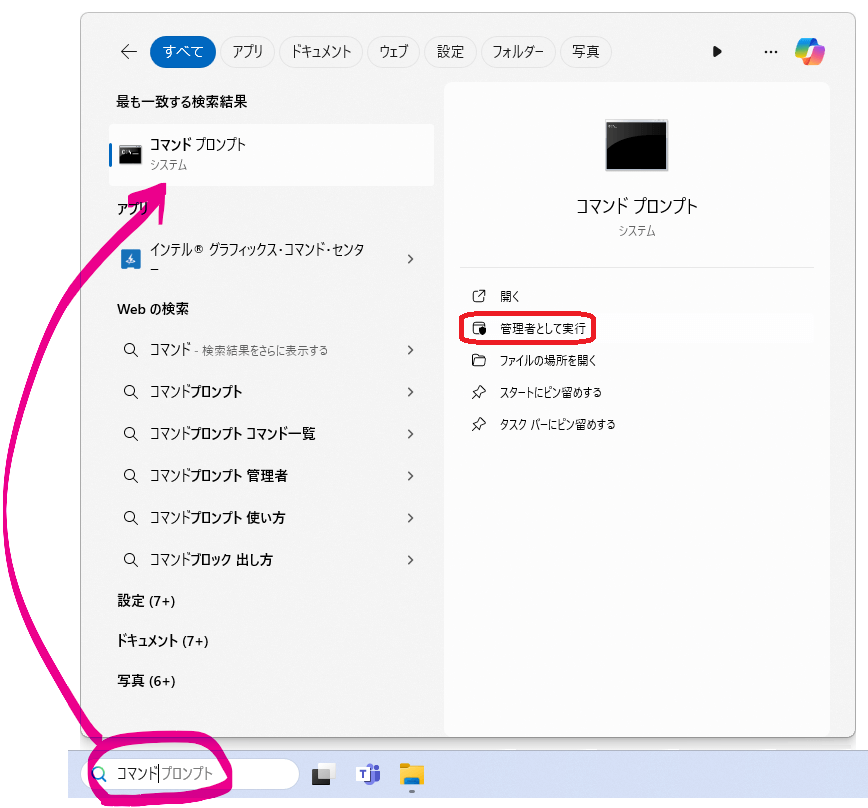868x808 pixels.
Task: Open the Copilot icon
Action: tap(809, 51)
